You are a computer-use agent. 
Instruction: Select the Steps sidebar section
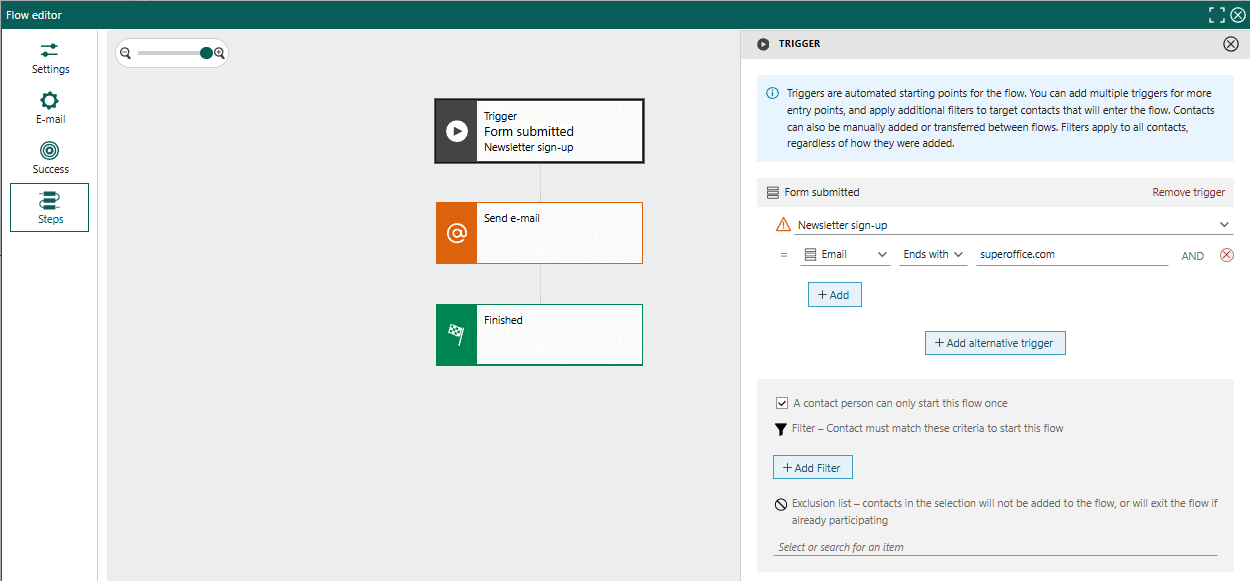pyautogui.click(x=50, y=207)
